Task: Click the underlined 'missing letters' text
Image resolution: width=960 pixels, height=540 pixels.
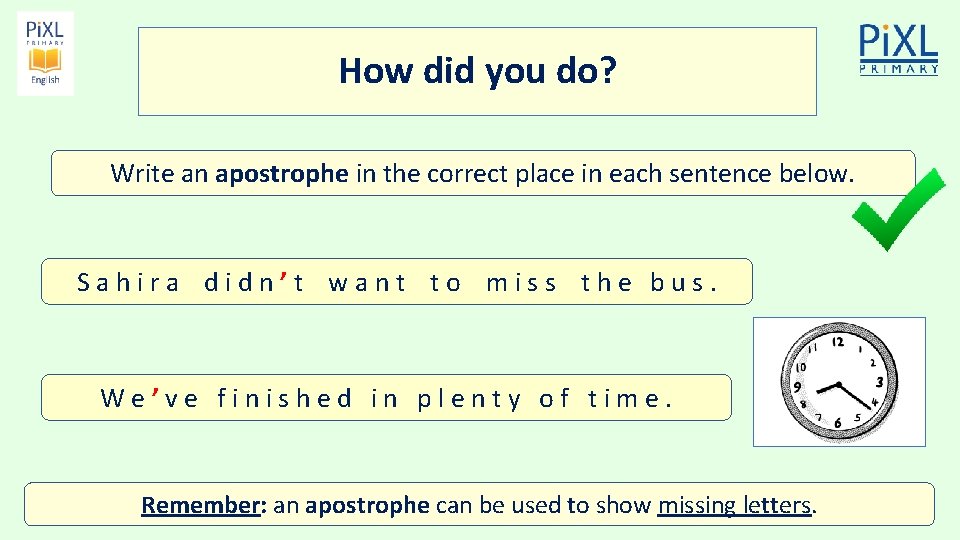Action: coord(734,506)
